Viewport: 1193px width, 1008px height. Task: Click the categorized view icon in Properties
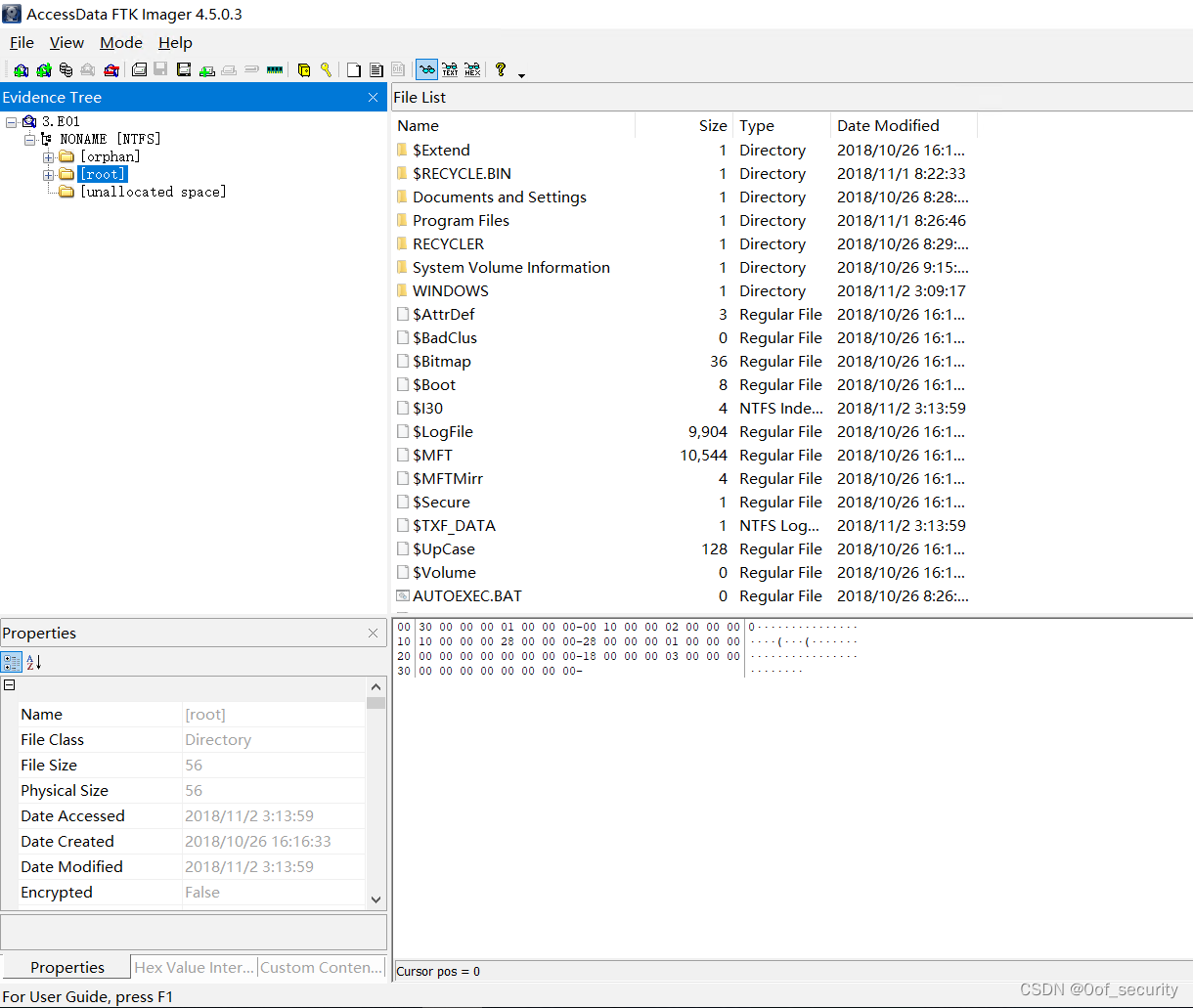click(x=11, y=662)
